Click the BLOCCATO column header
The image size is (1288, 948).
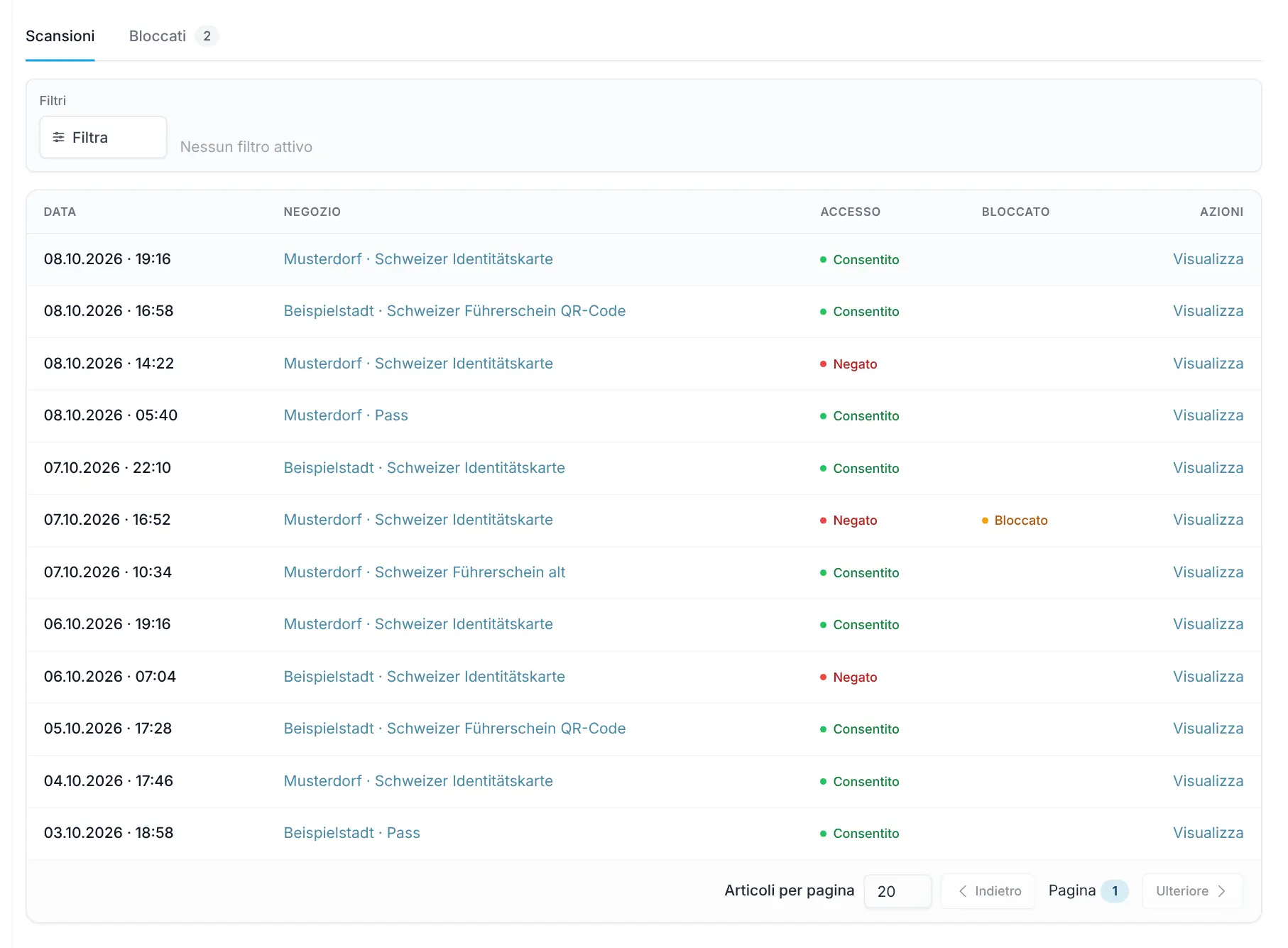(x=1015, y=212)
